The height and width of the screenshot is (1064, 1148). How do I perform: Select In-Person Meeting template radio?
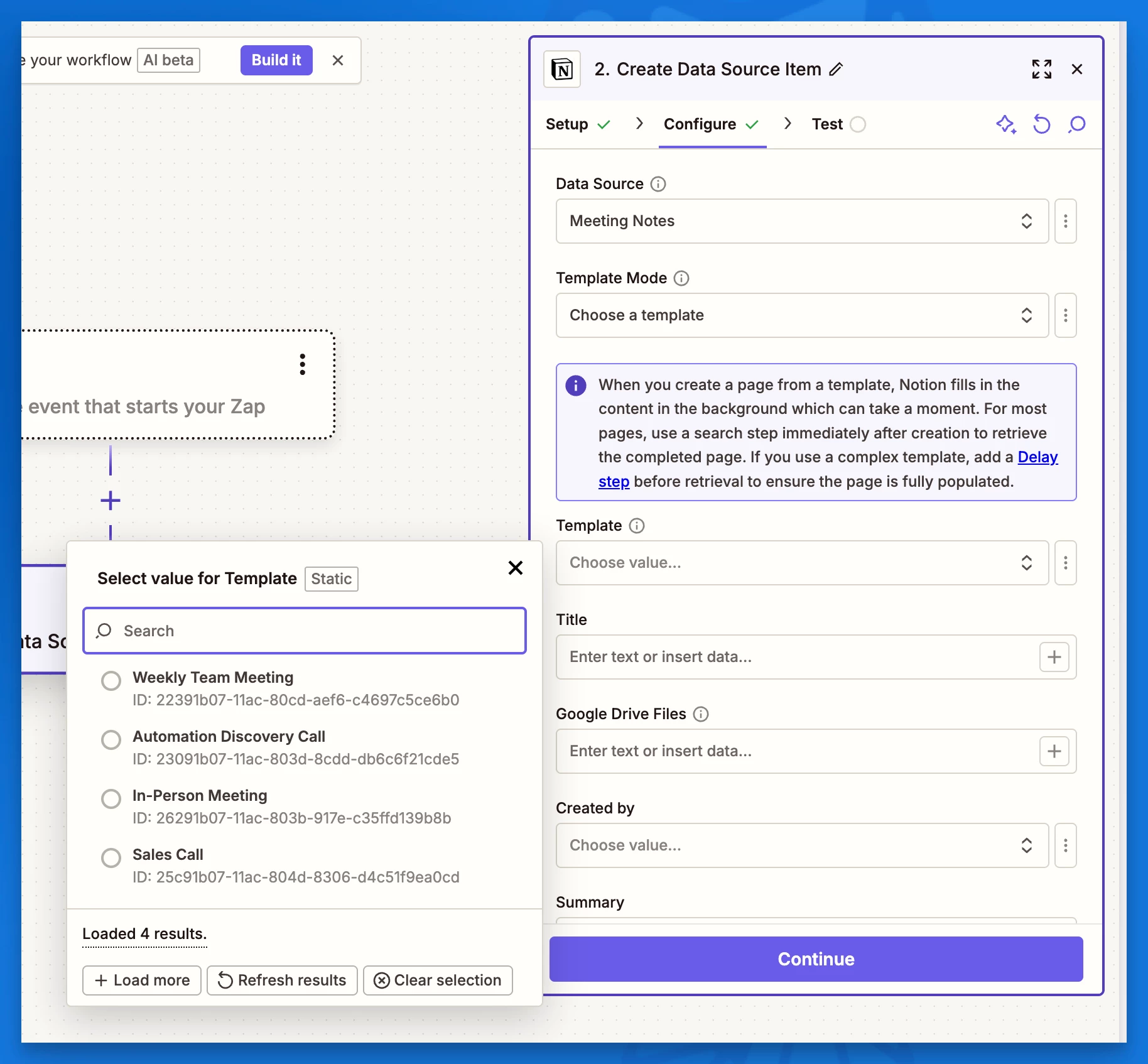[111, 799]
